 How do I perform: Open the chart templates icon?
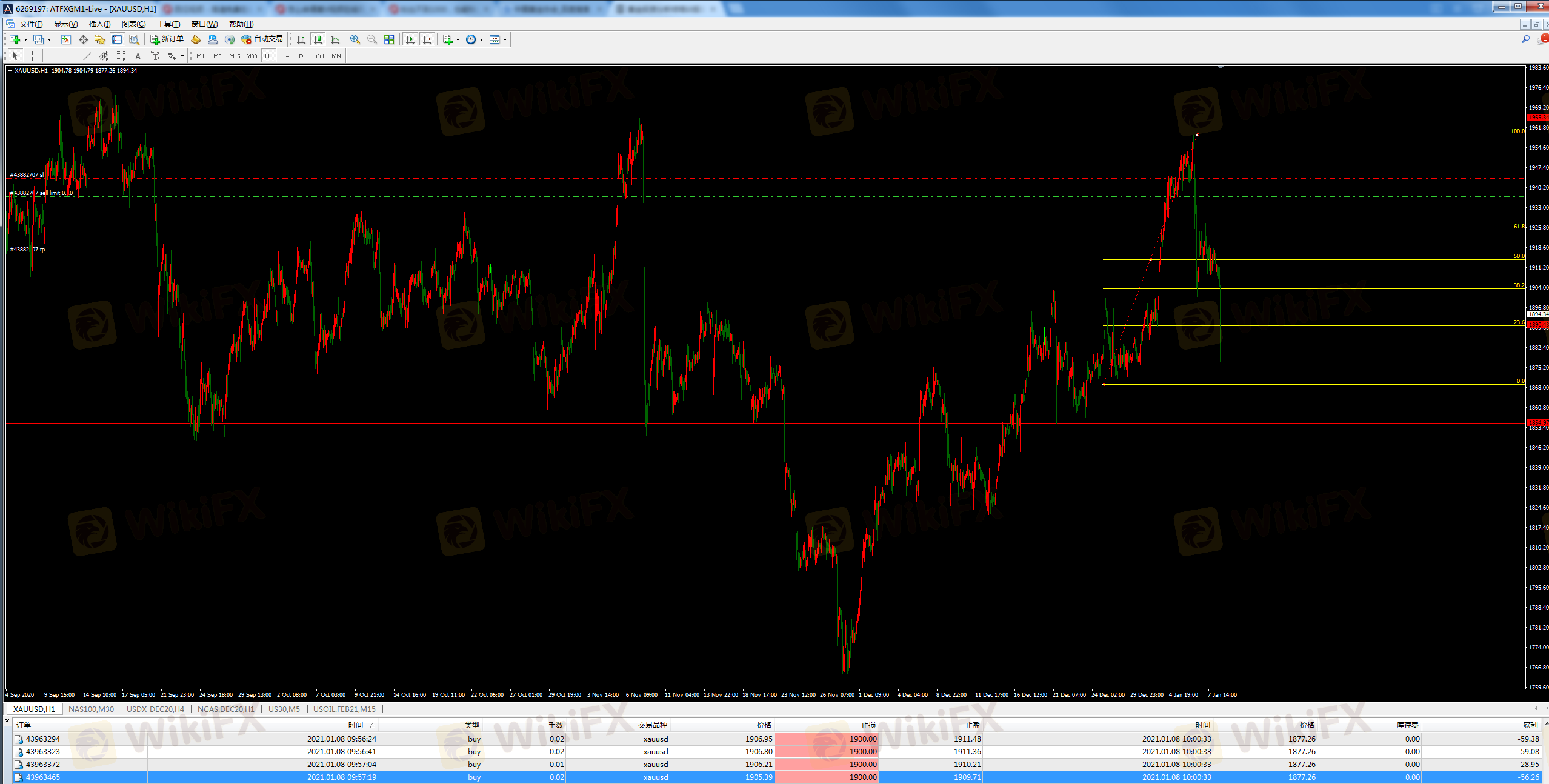coord(495,39)
